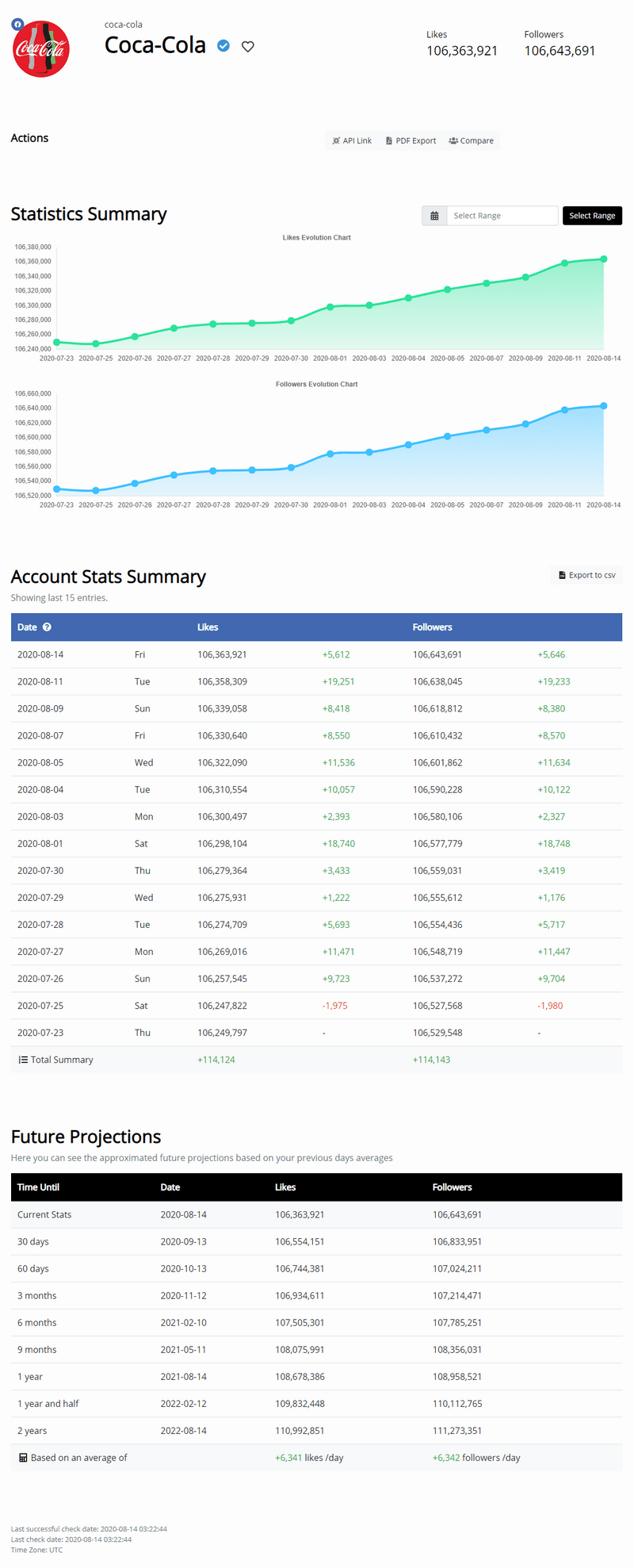Viewport: 634px width, 1568px height.
Task: Open the Coca-Cola profile logo image
Action: (42, 50)
